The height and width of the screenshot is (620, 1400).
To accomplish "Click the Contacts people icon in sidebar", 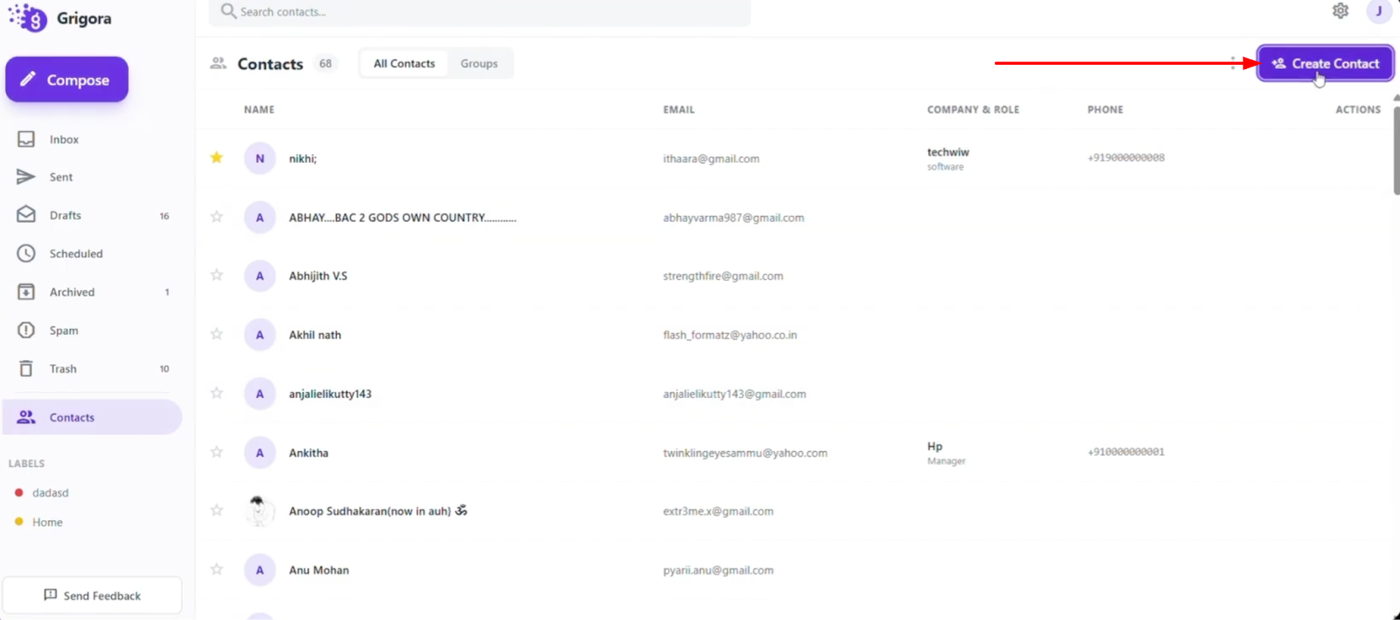I will pos(26,417).
